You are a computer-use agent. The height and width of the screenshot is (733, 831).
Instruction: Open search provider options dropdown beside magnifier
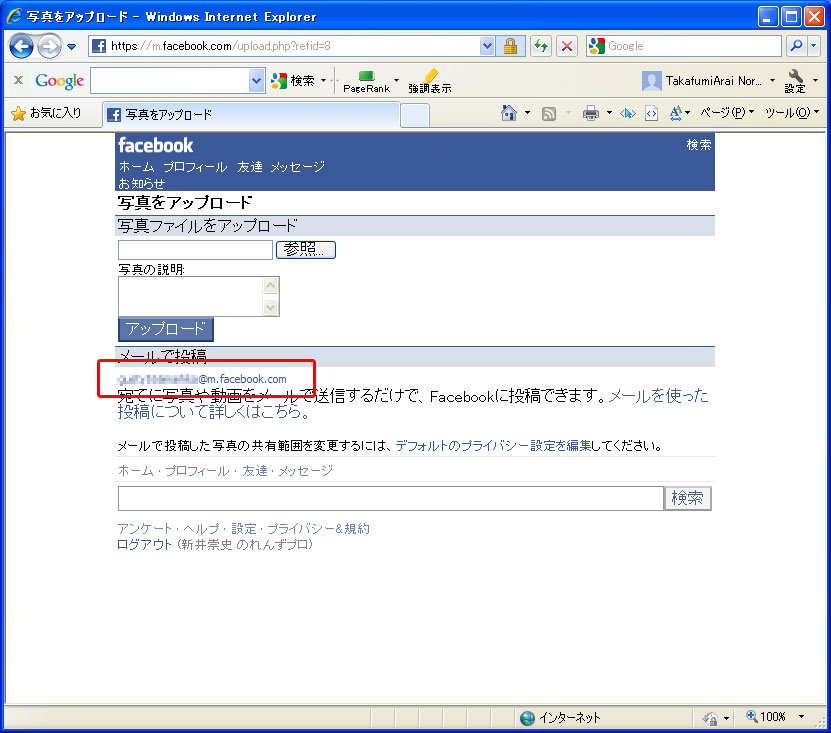coord(814,46)
